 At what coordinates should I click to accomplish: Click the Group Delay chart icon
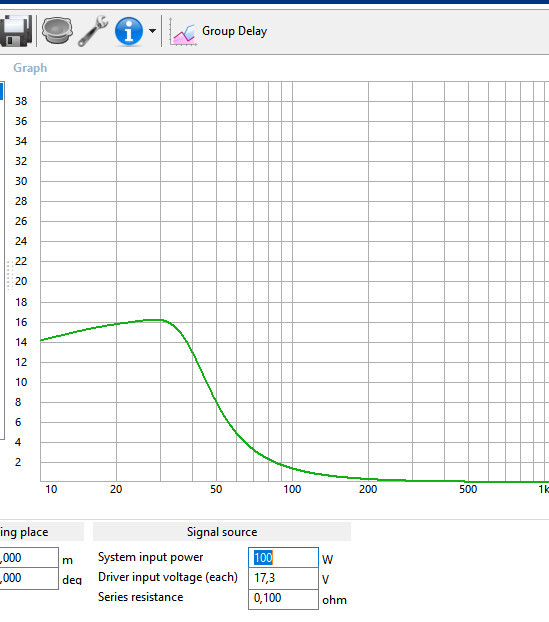[183, 32]
